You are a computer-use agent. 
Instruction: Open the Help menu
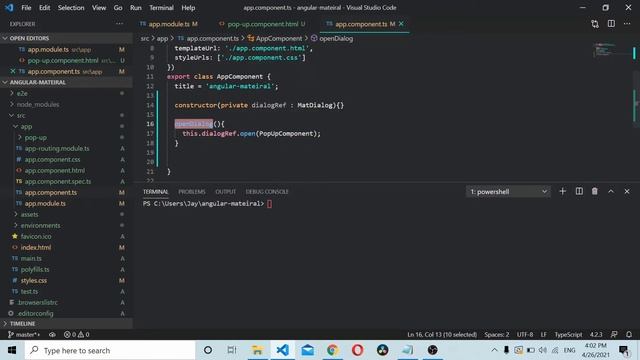coord(188,7)
